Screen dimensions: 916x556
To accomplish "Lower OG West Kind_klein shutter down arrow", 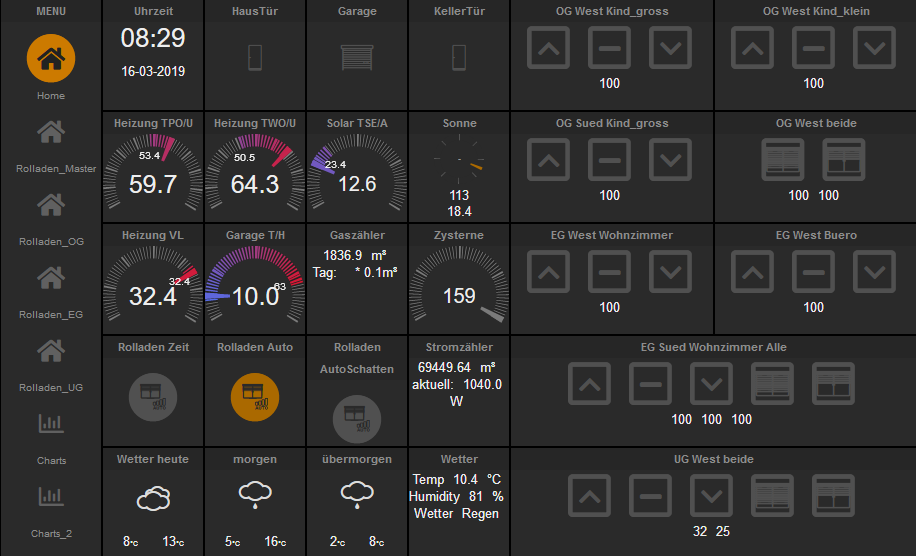I will click(x=874, y=48).
